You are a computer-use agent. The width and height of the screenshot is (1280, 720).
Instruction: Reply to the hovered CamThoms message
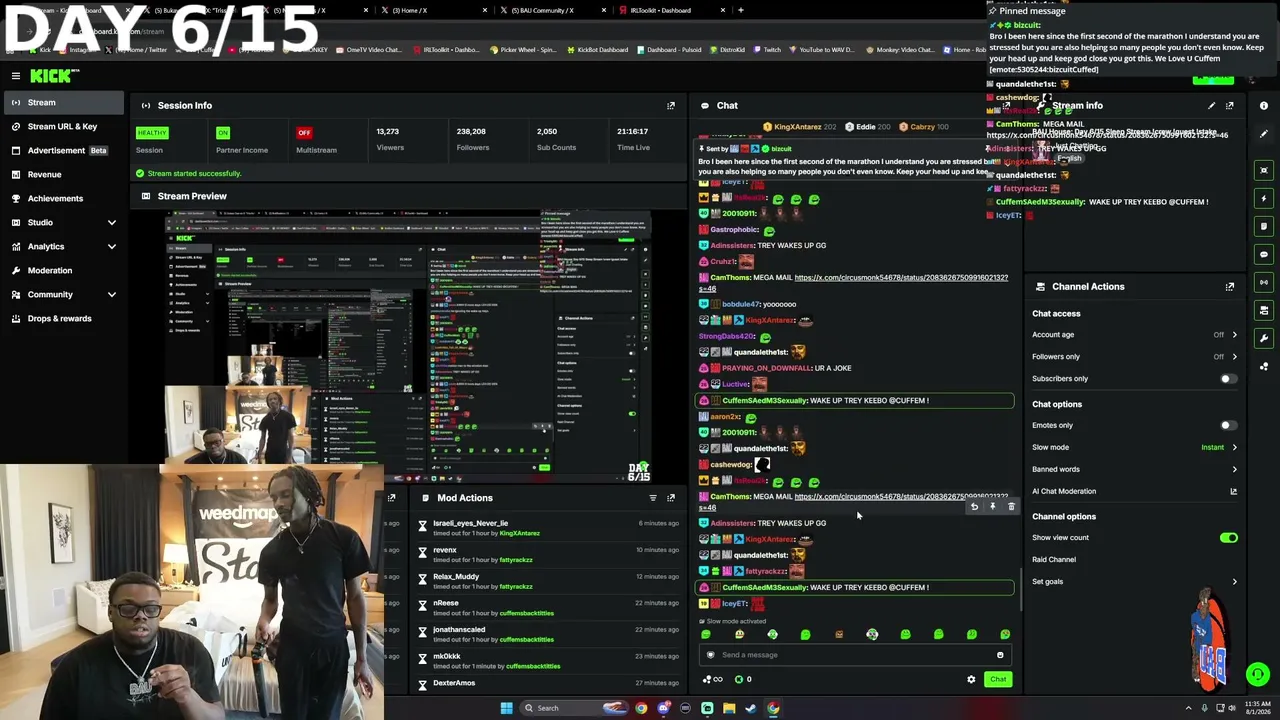(974, 507)
